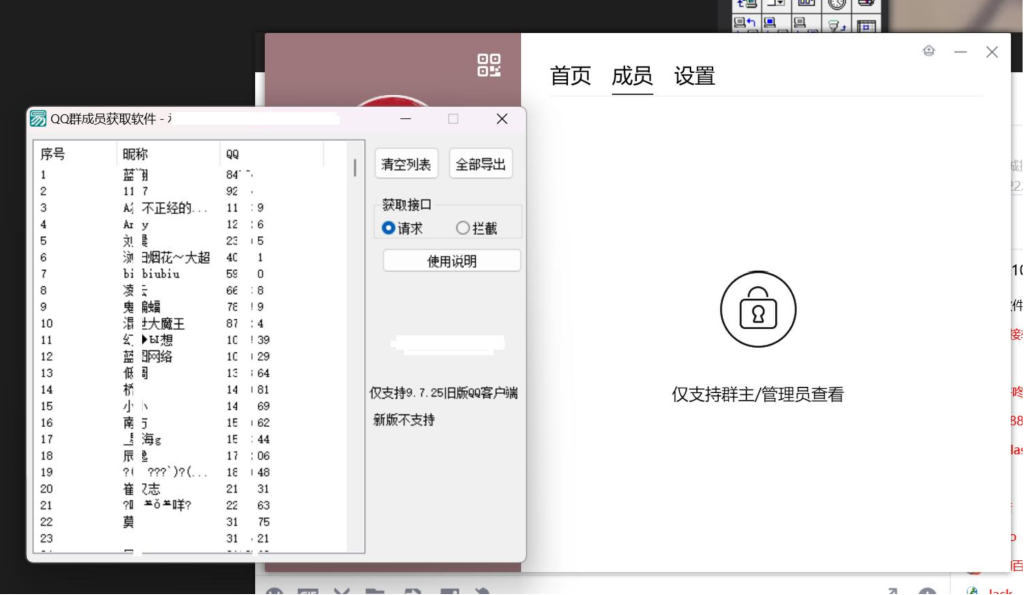Sort by the 昵称 column header

coord(135,154)
